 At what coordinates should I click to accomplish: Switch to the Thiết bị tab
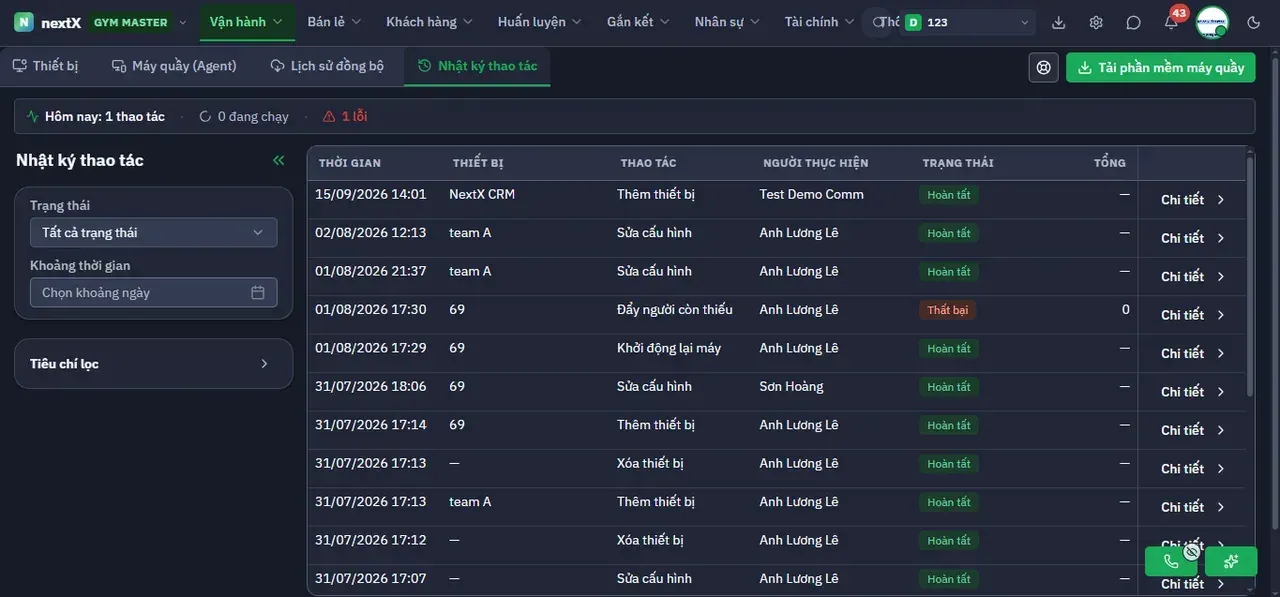[46, 66]
